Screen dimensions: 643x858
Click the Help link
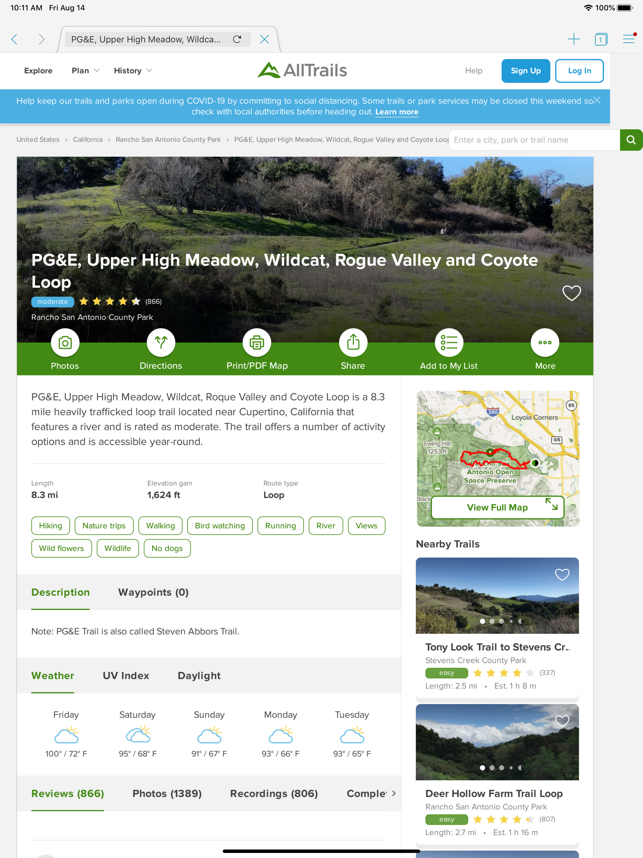tap(474, 71)
